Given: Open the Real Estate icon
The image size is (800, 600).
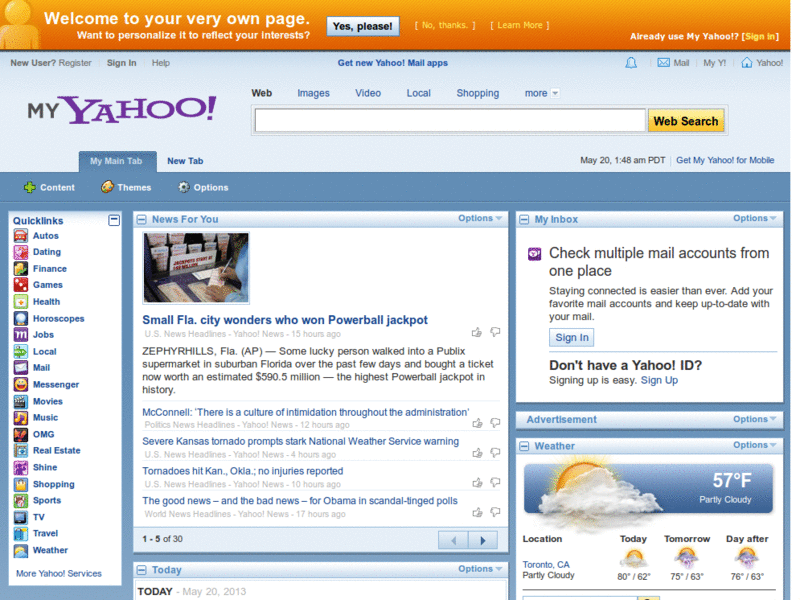Looking at the screenshot, I should coord(21,451).
